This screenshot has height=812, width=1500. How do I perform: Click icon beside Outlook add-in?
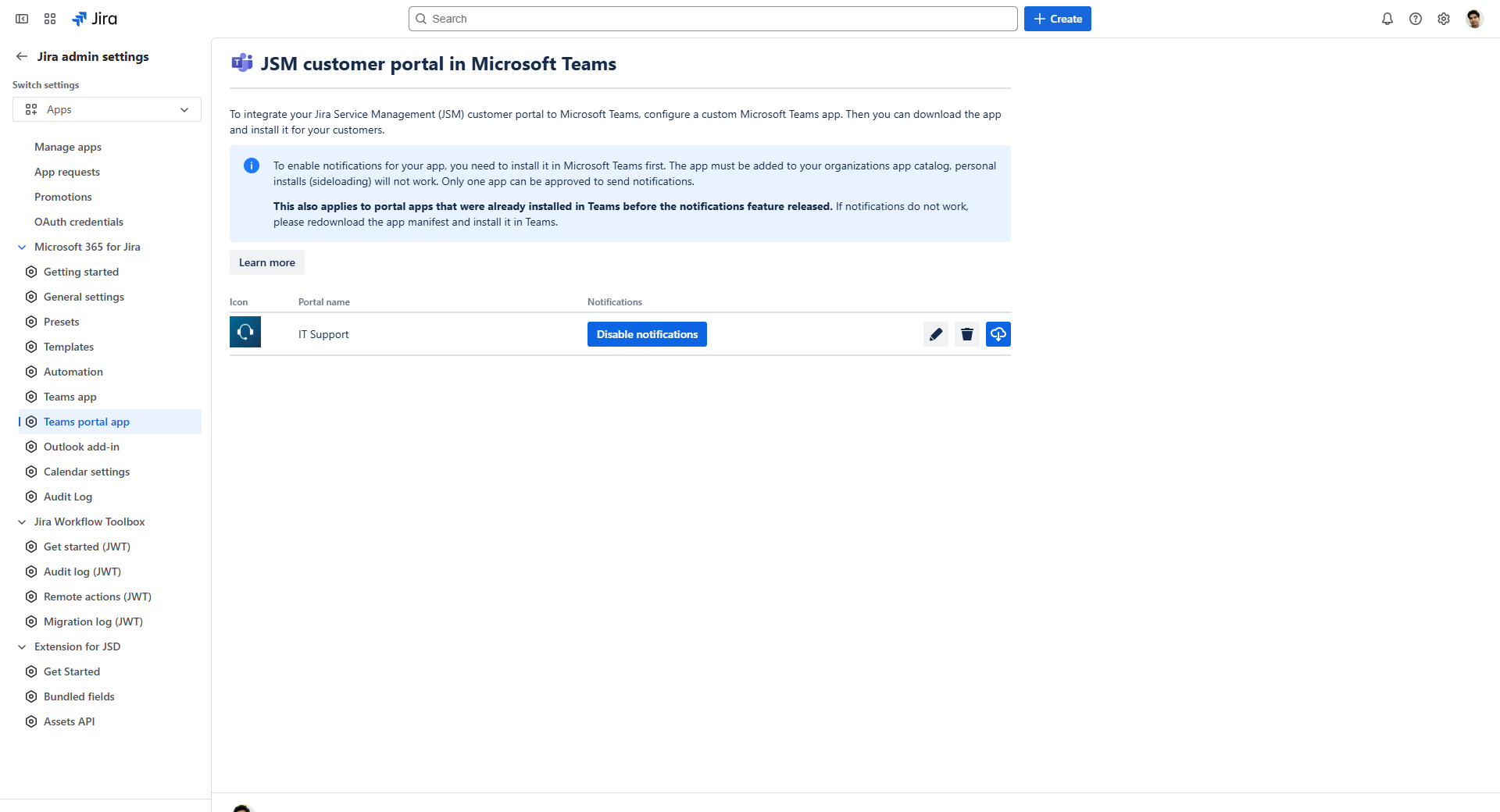[x=31, y=447]
